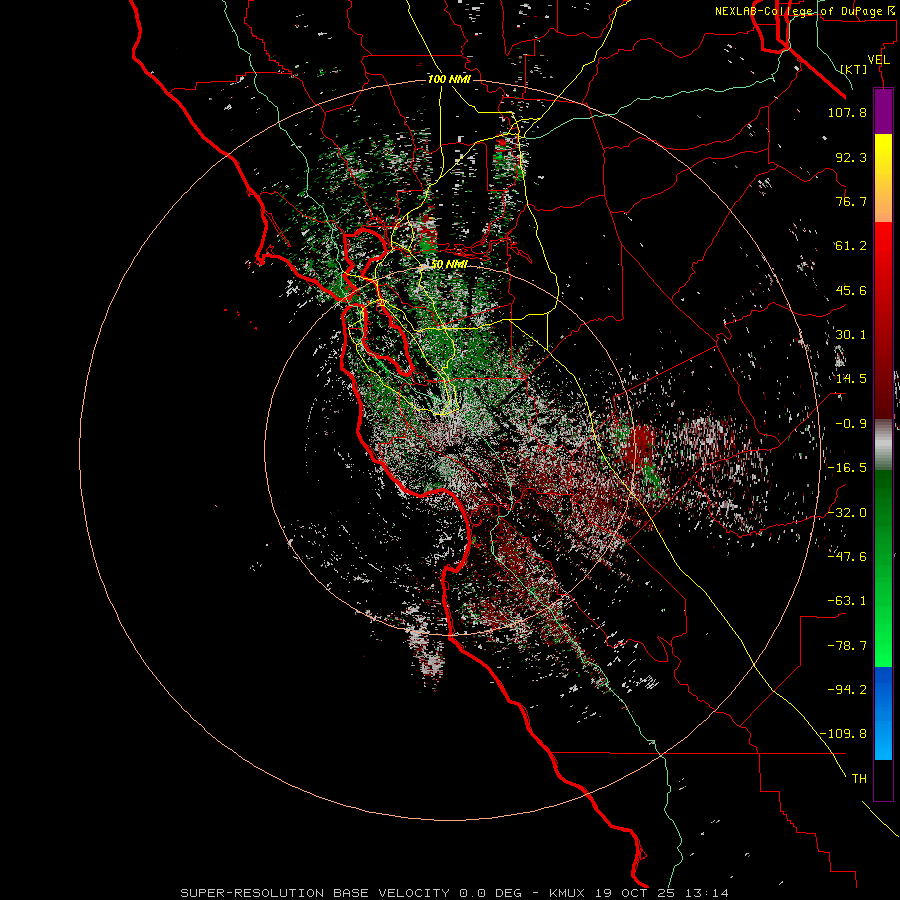Viewport: 900px width, 900px height.
Task: Click the NEXLAB-College of DuPage credit text
Action: 804,11
